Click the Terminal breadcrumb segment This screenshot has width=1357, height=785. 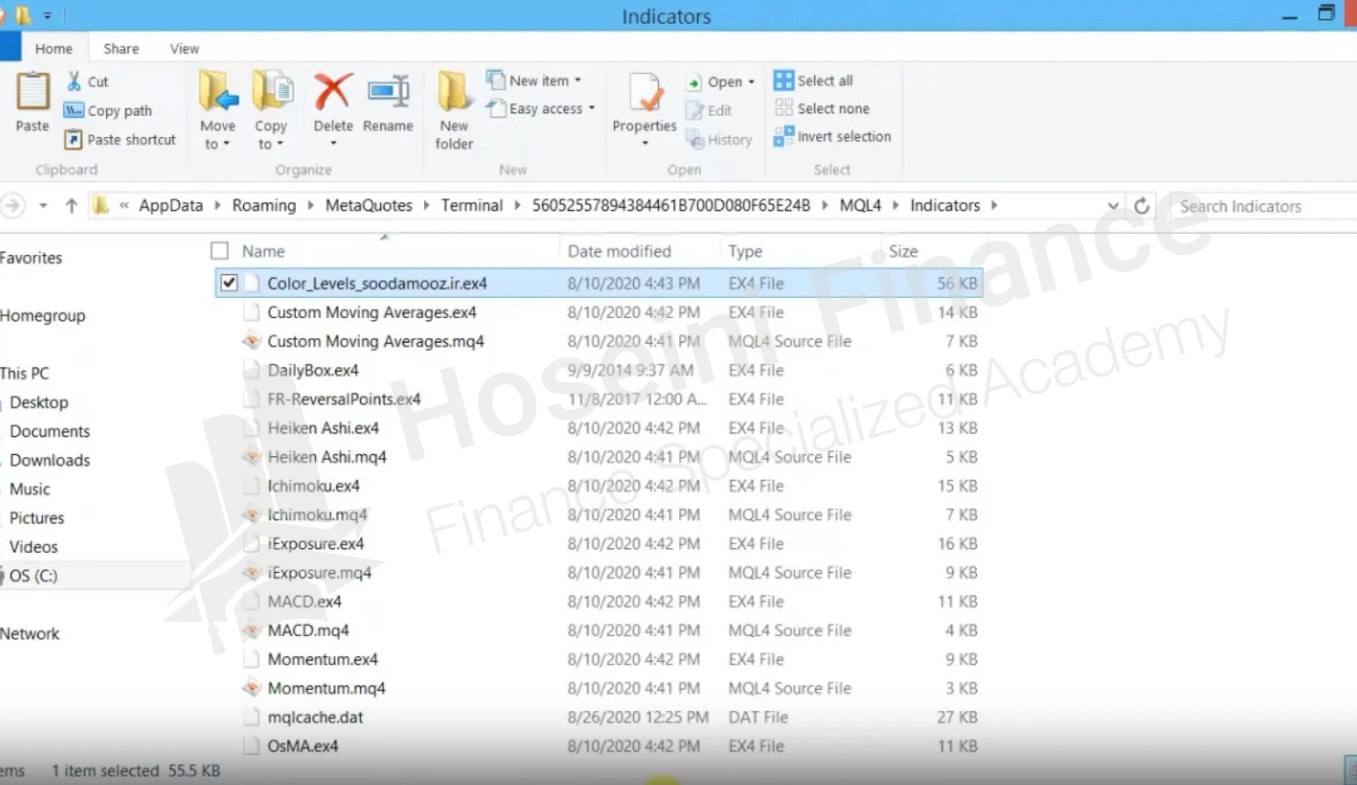[472, 205]
